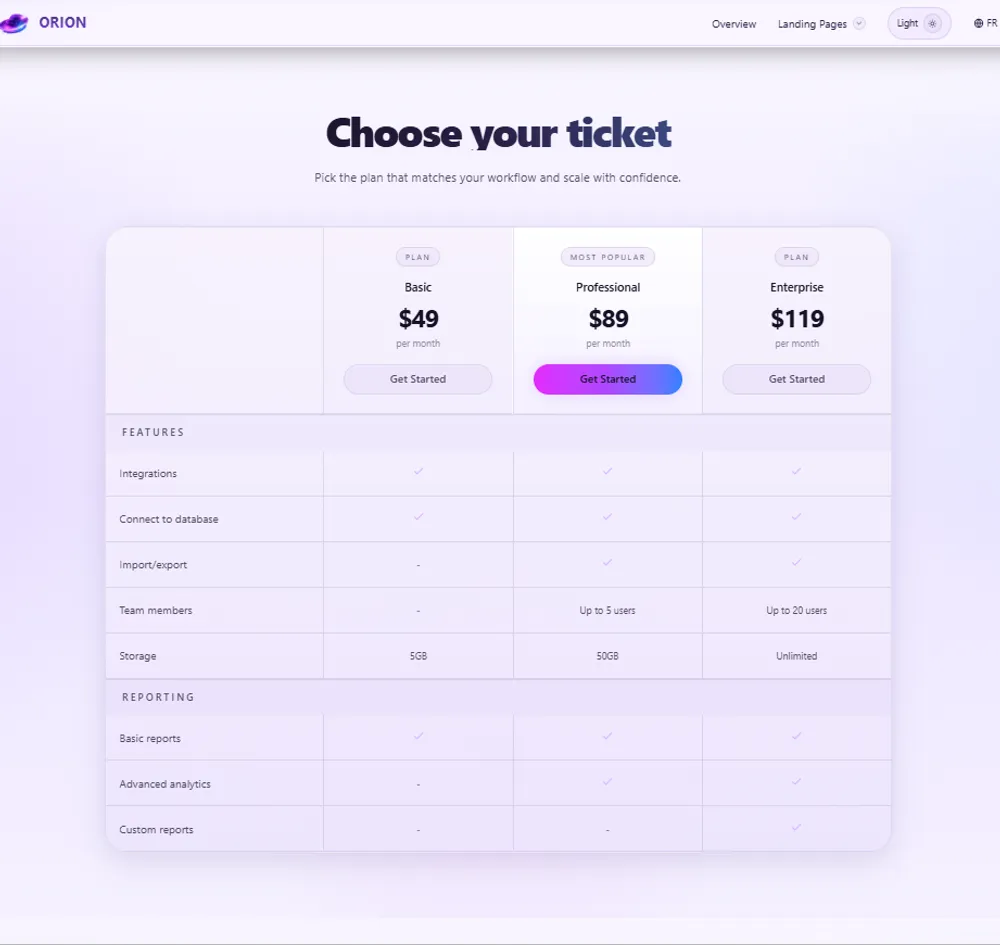
Task: Toggle the Light theme switch
Action: [918, 24]
